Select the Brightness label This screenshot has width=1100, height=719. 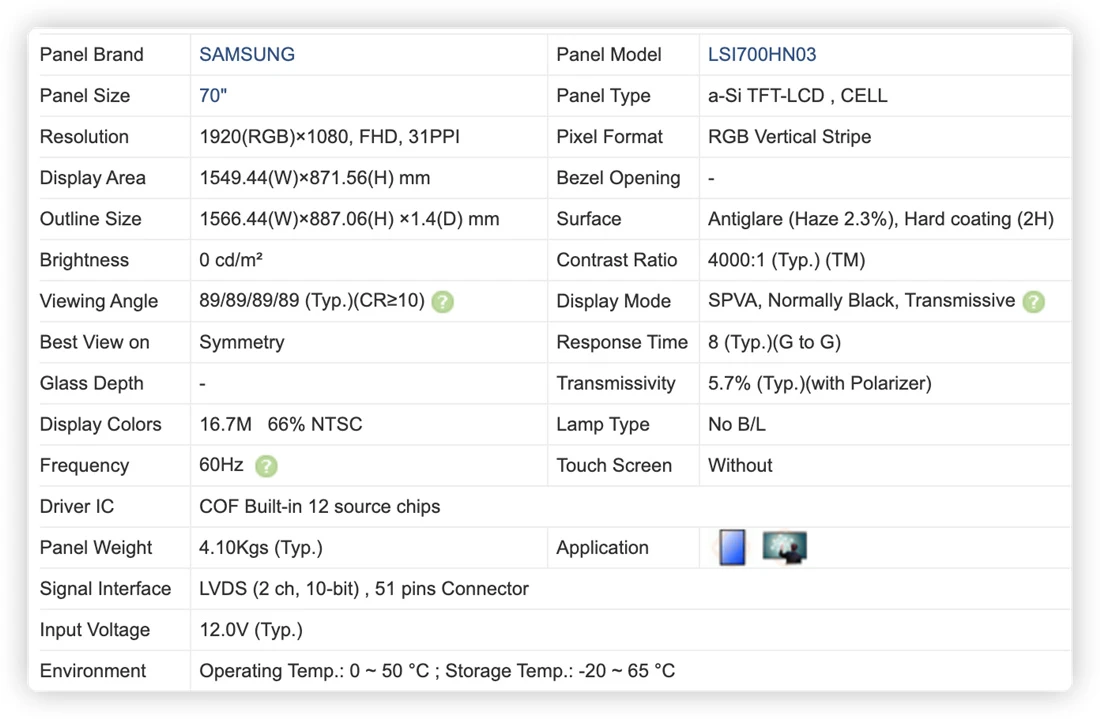point(84,260)
